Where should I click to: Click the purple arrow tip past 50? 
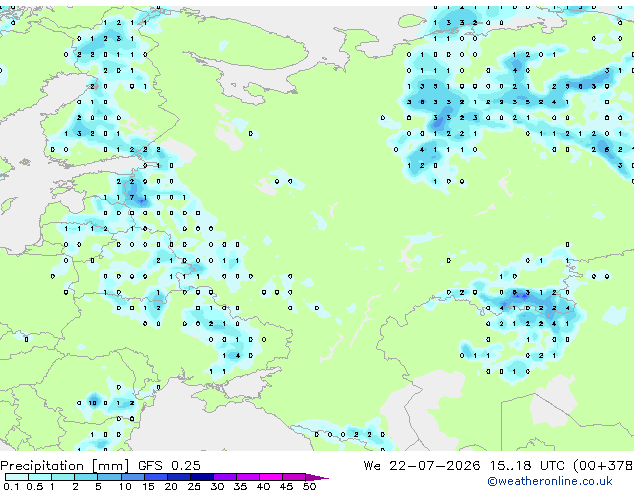coord(317,477)
